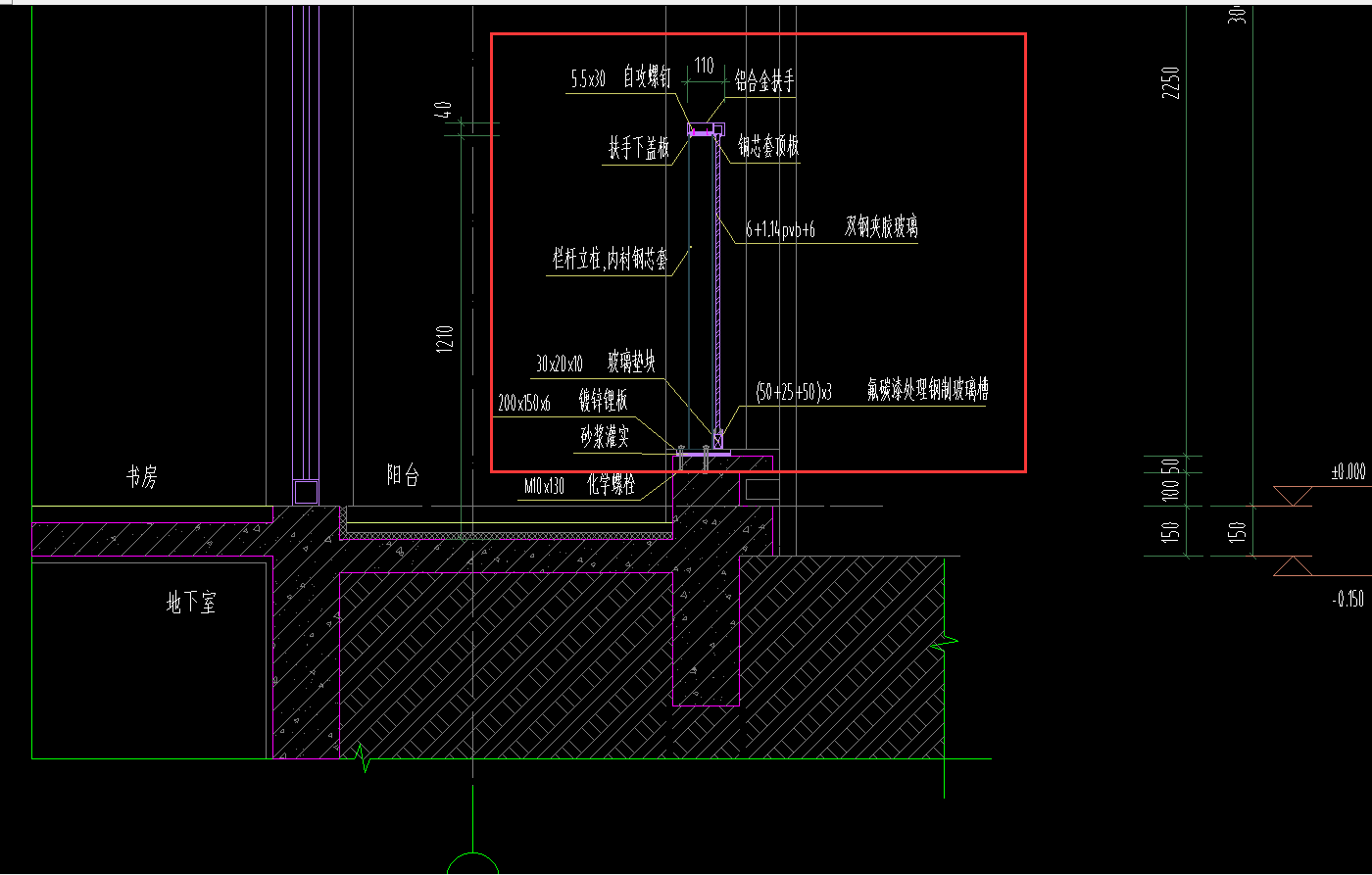The width and height of the screenshot is (1372, 875).
Task: Select the "40" dimension near the handrail top
Action: 445,109
